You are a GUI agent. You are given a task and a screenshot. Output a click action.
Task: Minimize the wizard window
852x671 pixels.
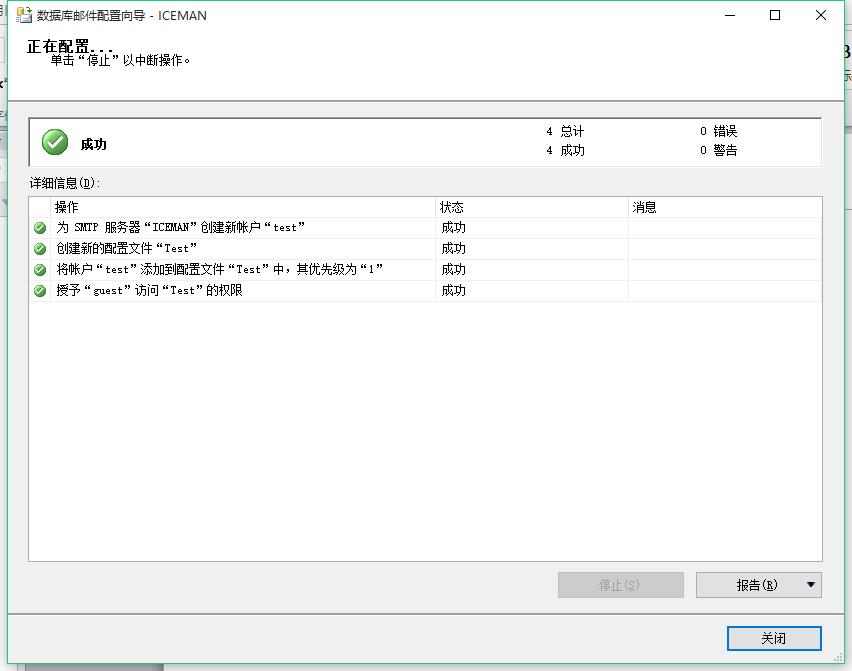point(730,15)
